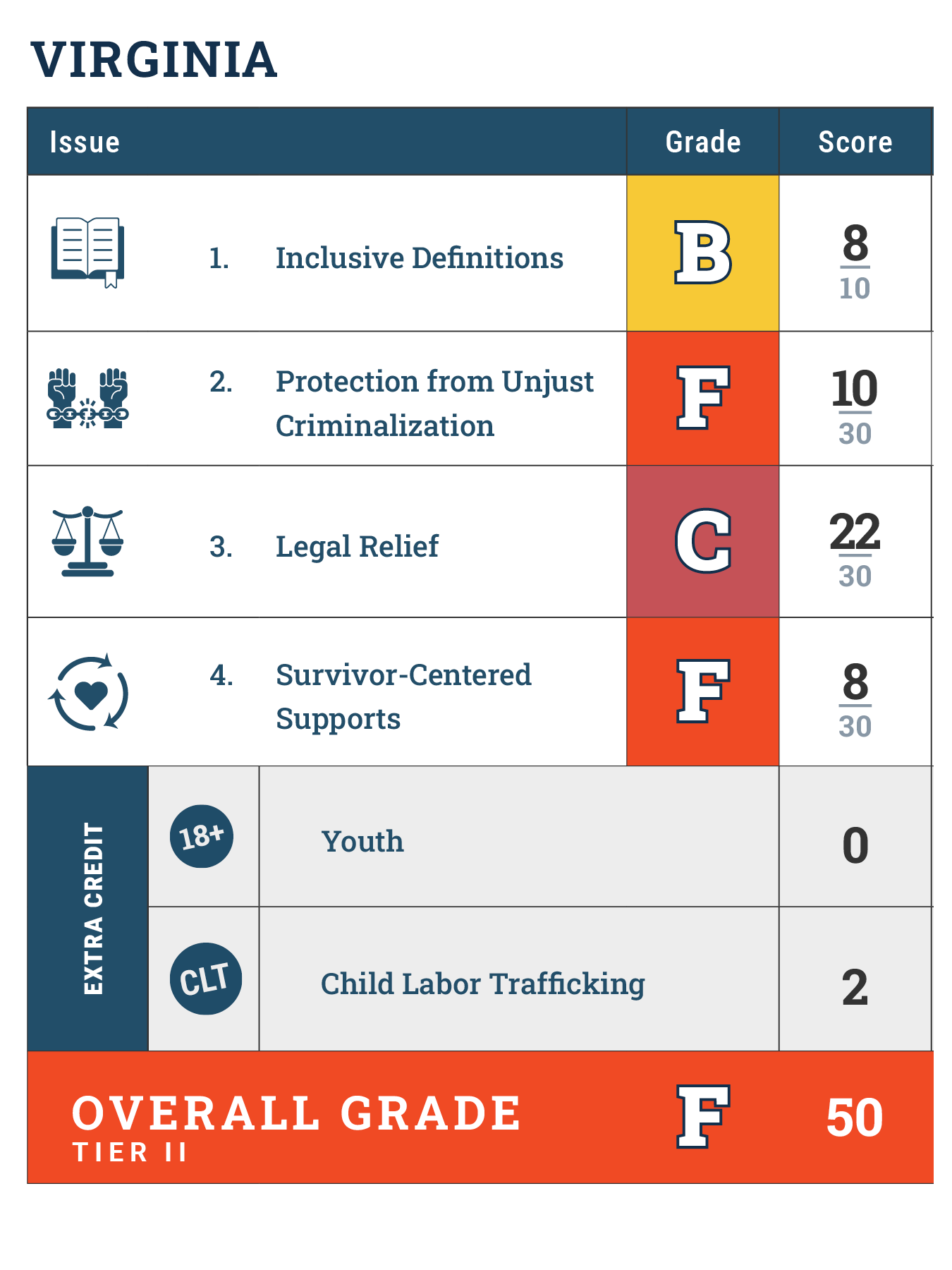952x1270 pixels.
Task: Click the CLT circle badge
Action: click(205, 979)
